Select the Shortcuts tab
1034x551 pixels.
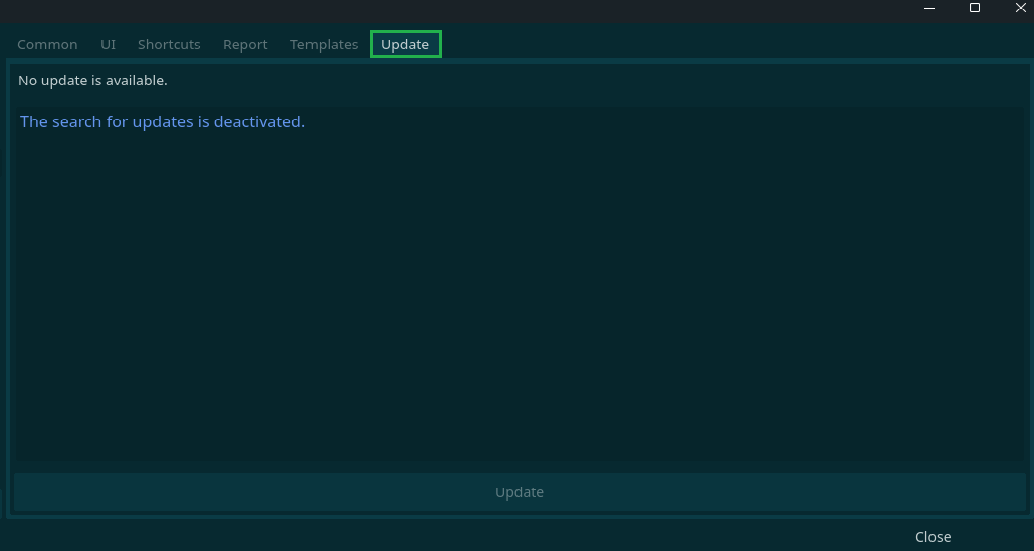tap(169, 44)
